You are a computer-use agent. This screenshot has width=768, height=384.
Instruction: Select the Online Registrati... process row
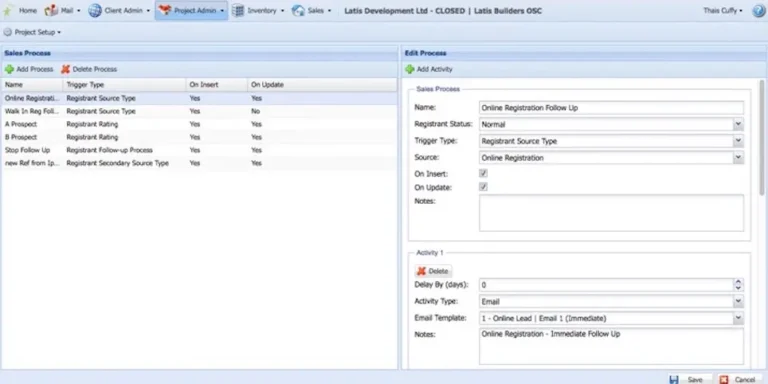click(199, 98)
